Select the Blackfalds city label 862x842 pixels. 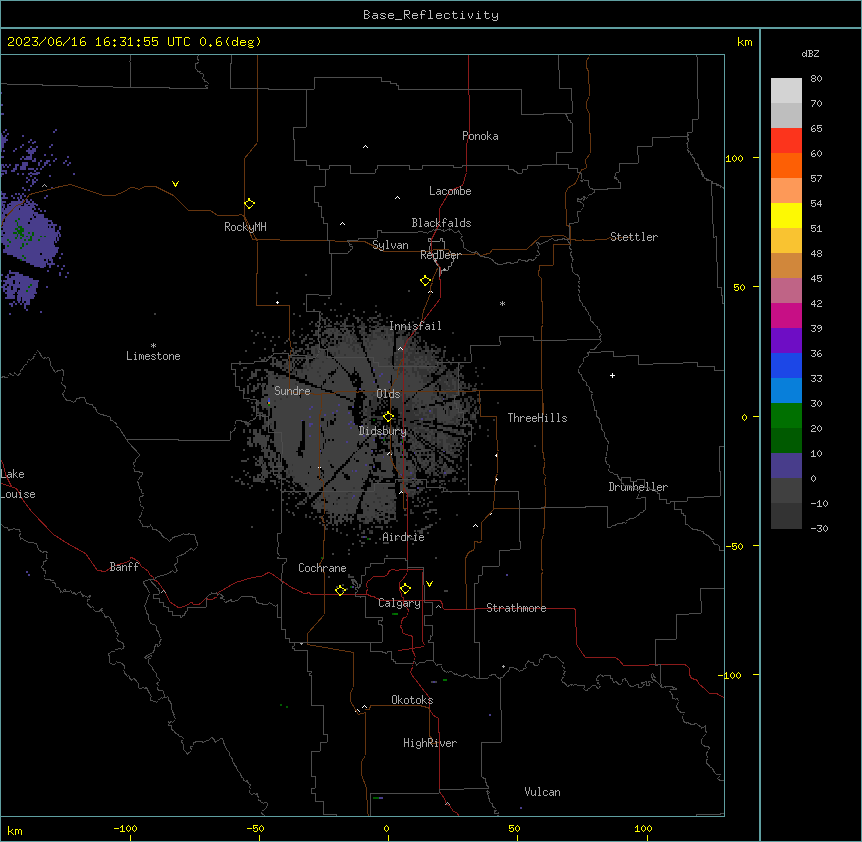click(441, 223)
